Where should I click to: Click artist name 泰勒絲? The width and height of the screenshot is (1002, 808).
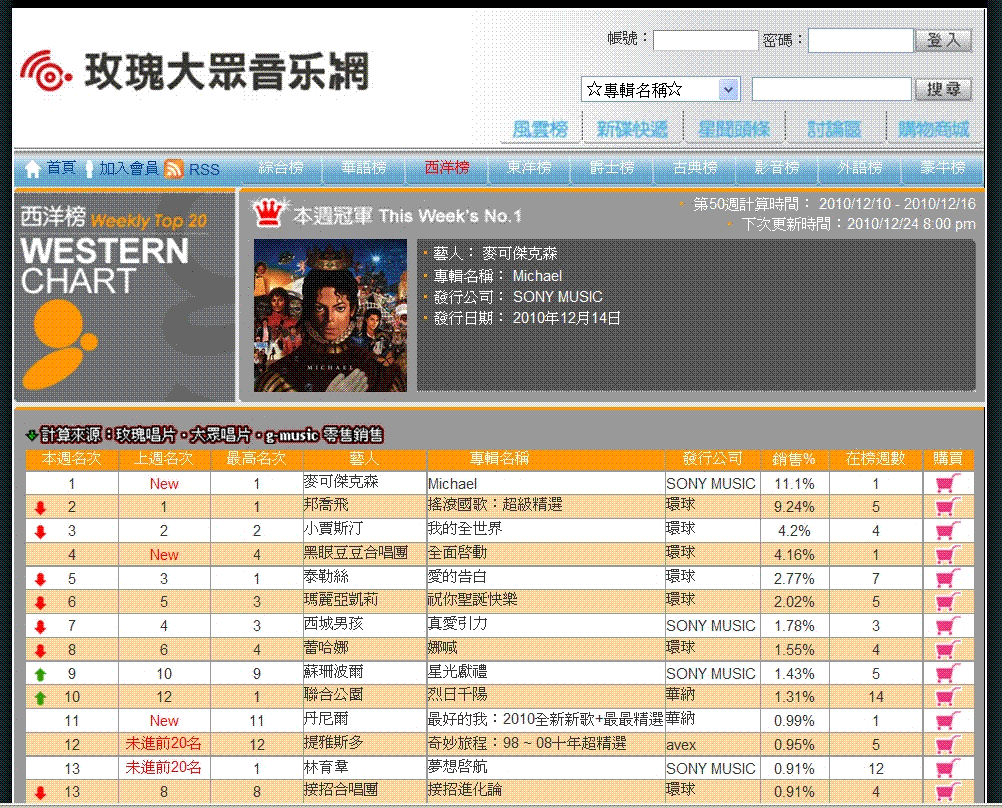tap(326, 576)
